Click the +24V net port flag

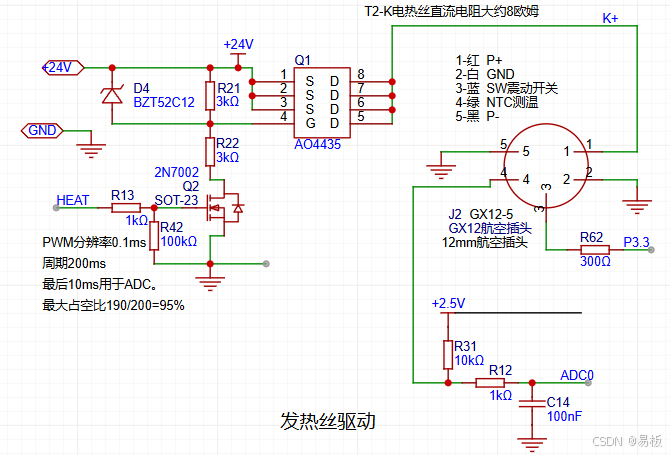tap(63, 68)
